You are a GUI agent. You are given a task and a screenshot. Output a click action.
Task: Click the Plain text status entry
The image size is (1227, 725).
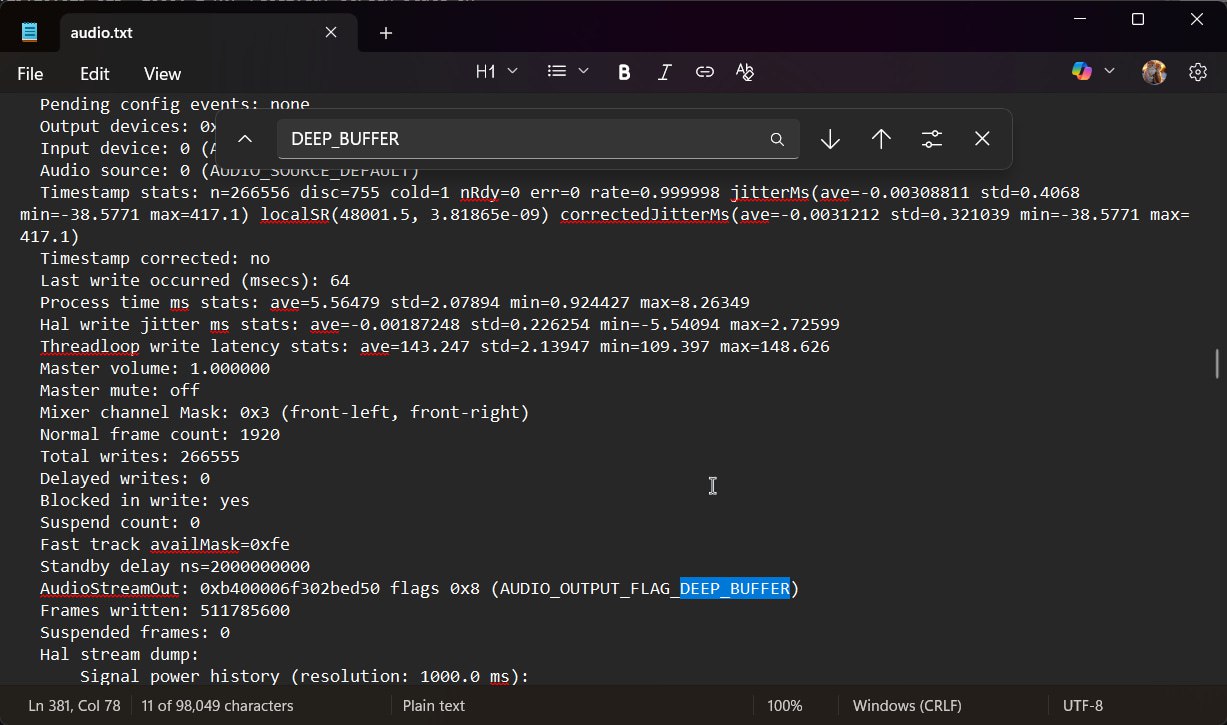[x=434, y=705]
